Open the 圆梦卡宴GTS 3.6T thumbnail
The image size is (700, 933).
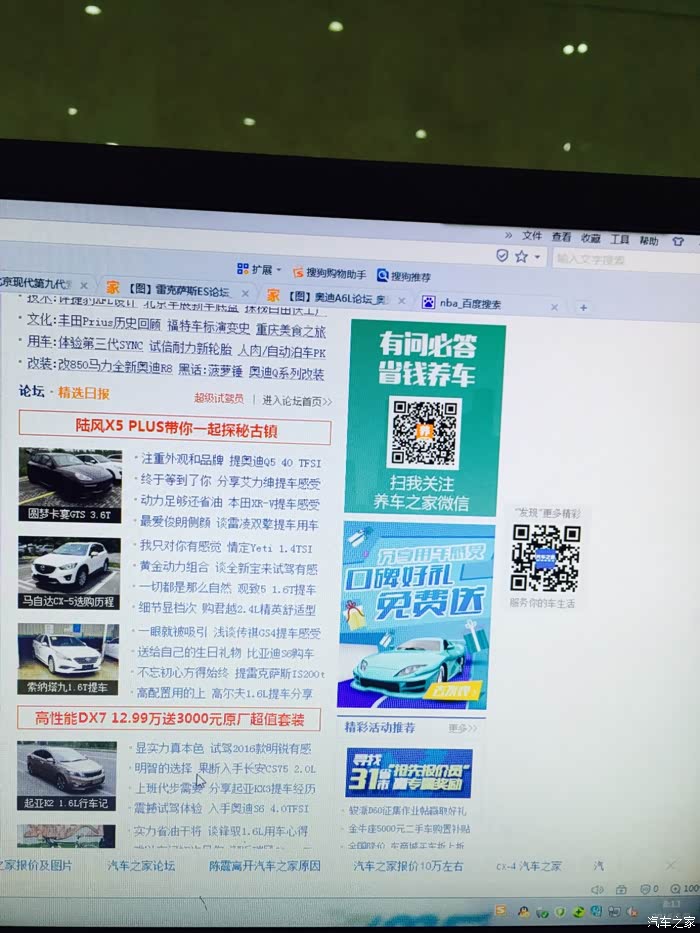pos(70,486)
